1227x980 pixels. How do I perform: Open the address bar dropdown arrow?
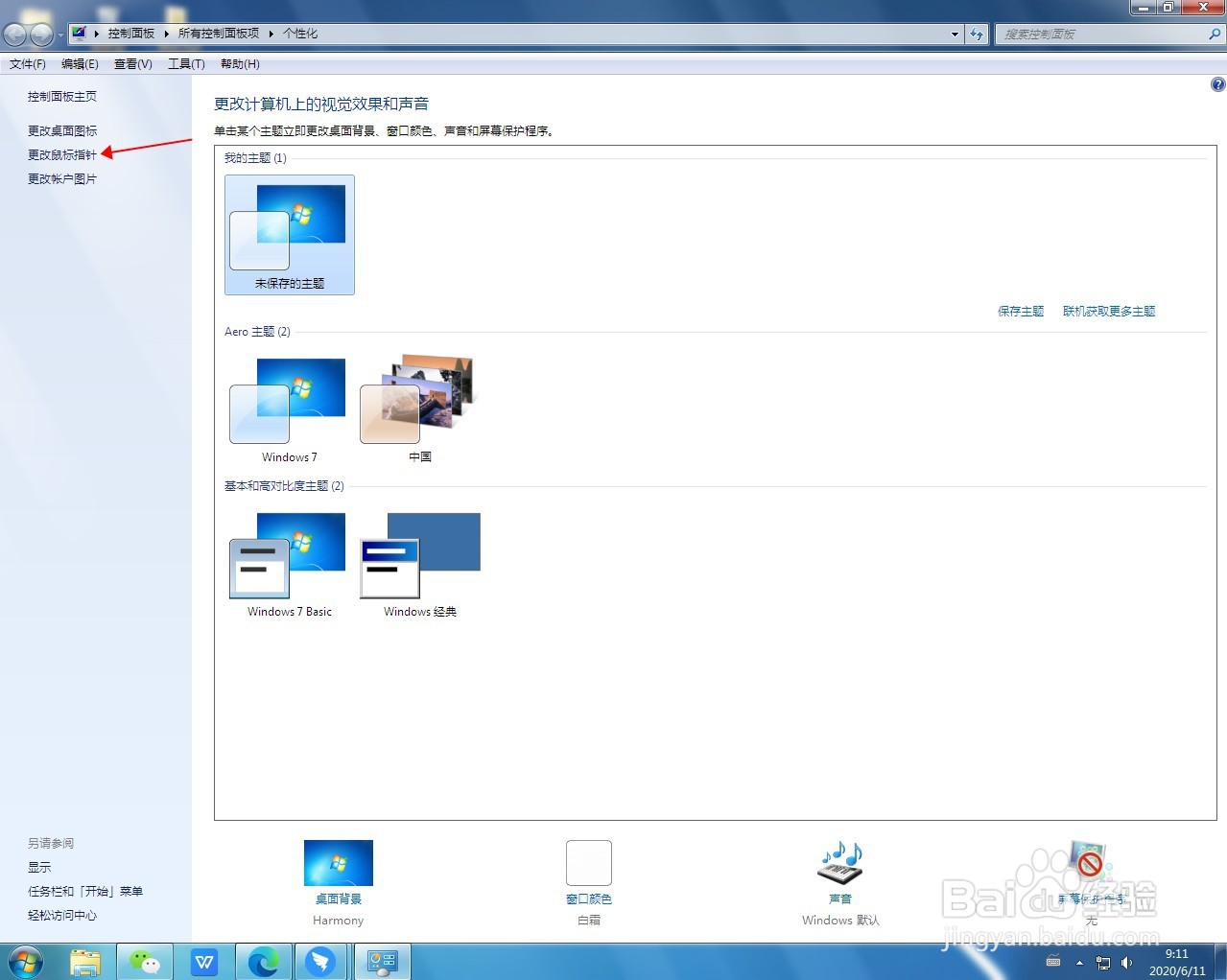point(955,34)
